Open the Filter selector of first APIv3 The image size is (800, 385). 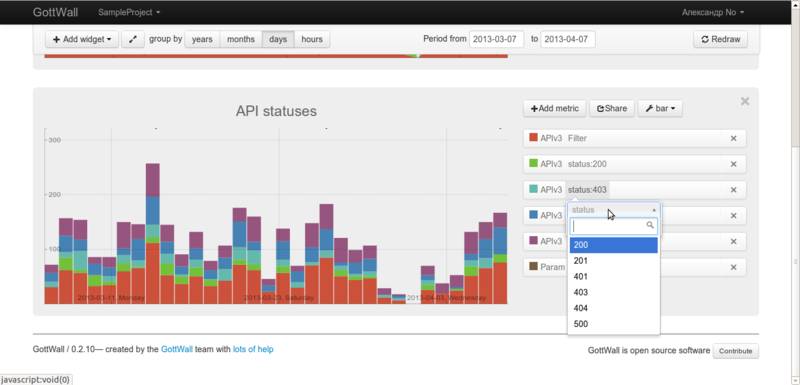tap(577, 138)
